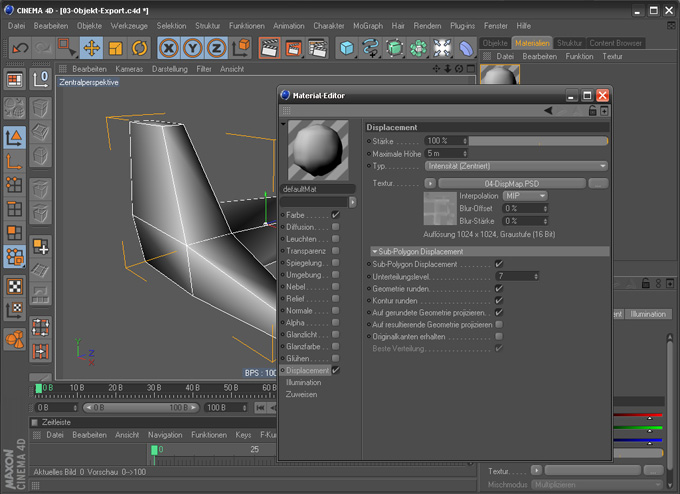This screenshot has width=680, height=494.
Task: Click the Maximale Höhe input field
Action: coord(444,153)
